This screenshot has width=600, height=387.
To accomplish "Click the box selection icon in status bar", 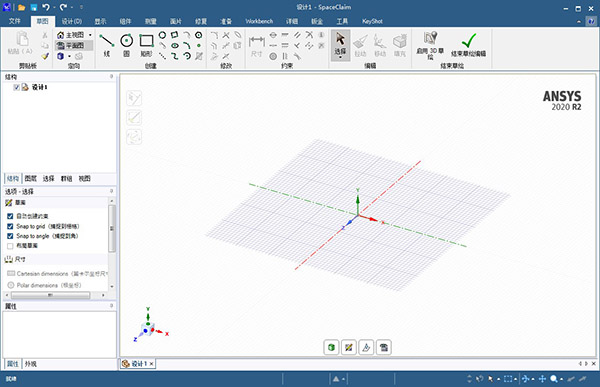I will [508, 379].
